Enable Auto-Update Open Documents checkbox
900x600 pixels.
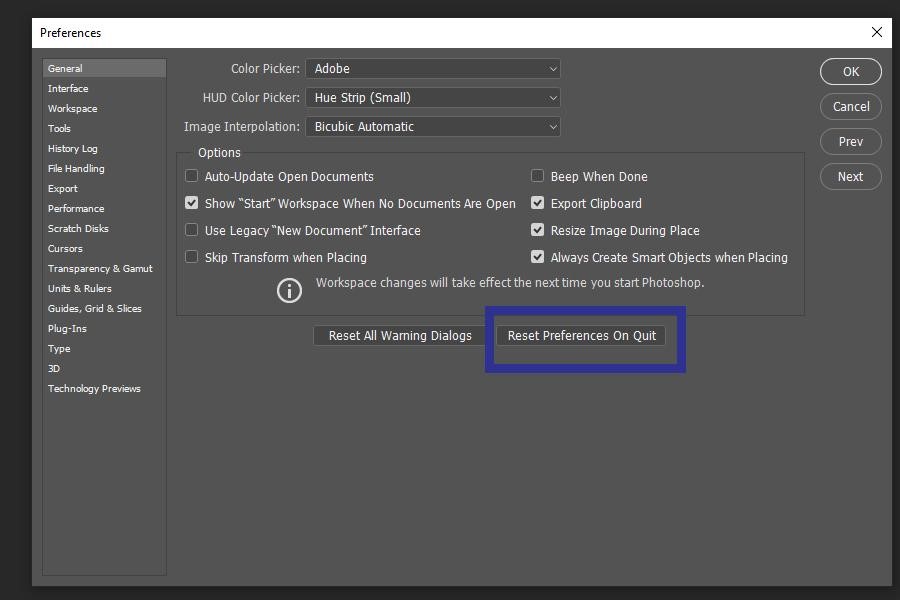pos(191,176)
